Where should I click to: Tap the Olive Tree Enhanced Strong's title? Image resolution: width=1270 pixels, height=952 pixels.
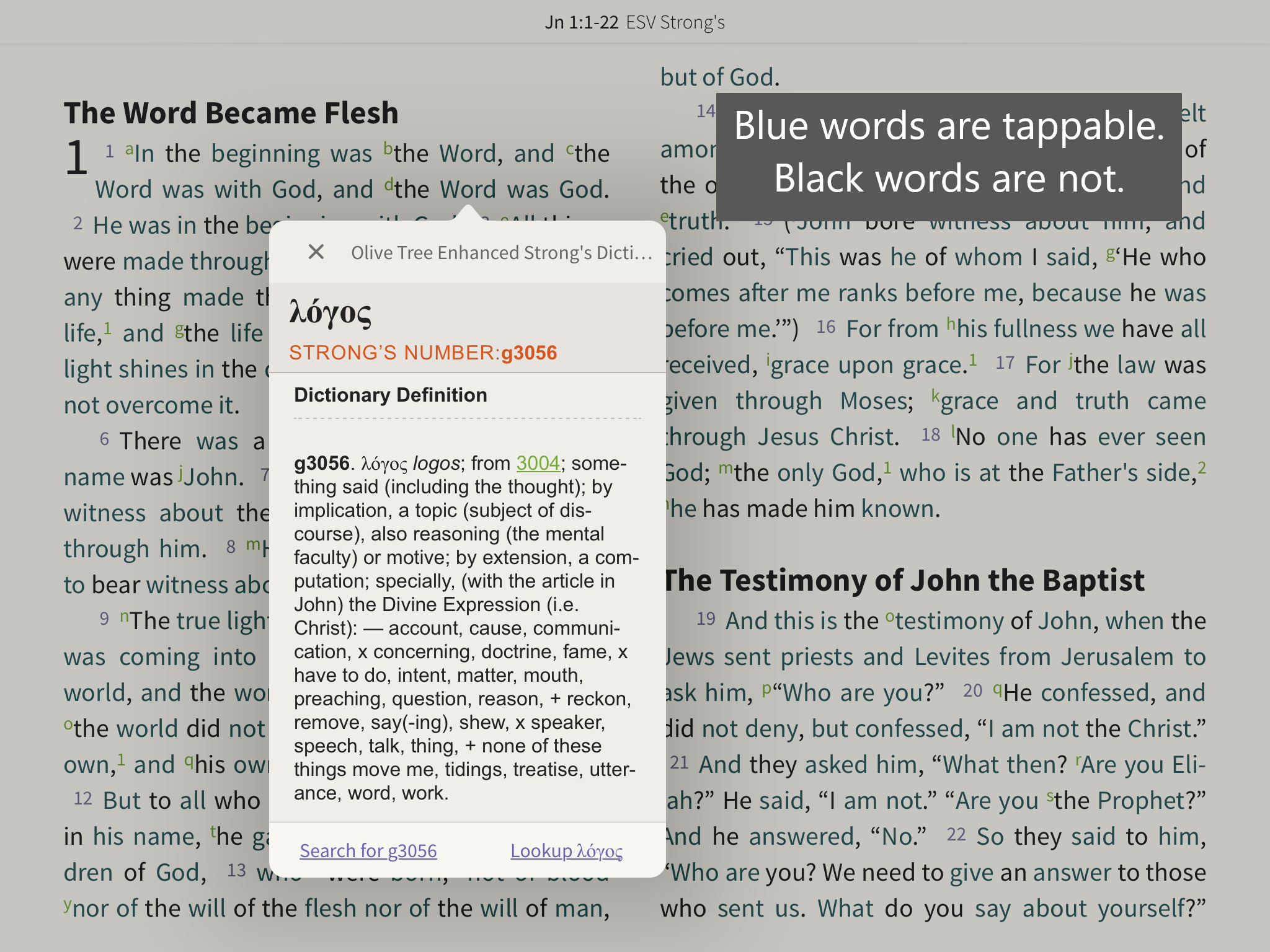501,252
